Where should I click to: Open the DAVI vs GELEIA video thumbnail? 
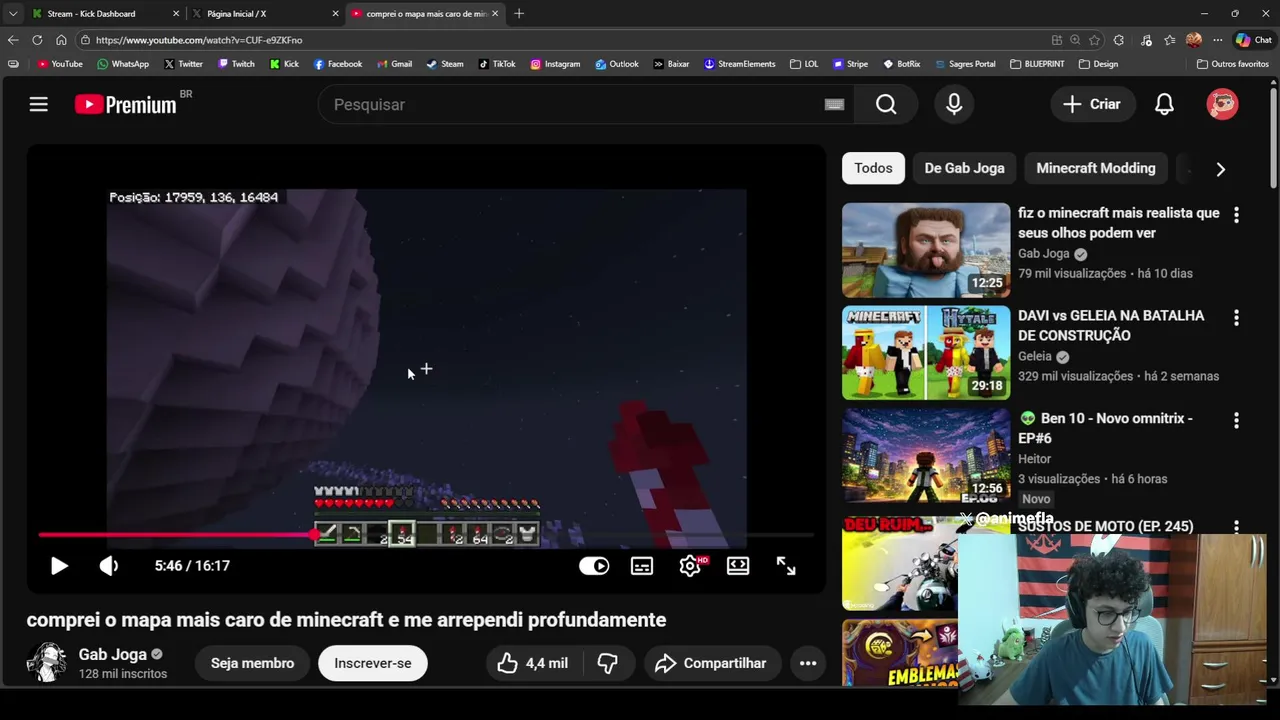coord(926,353)
